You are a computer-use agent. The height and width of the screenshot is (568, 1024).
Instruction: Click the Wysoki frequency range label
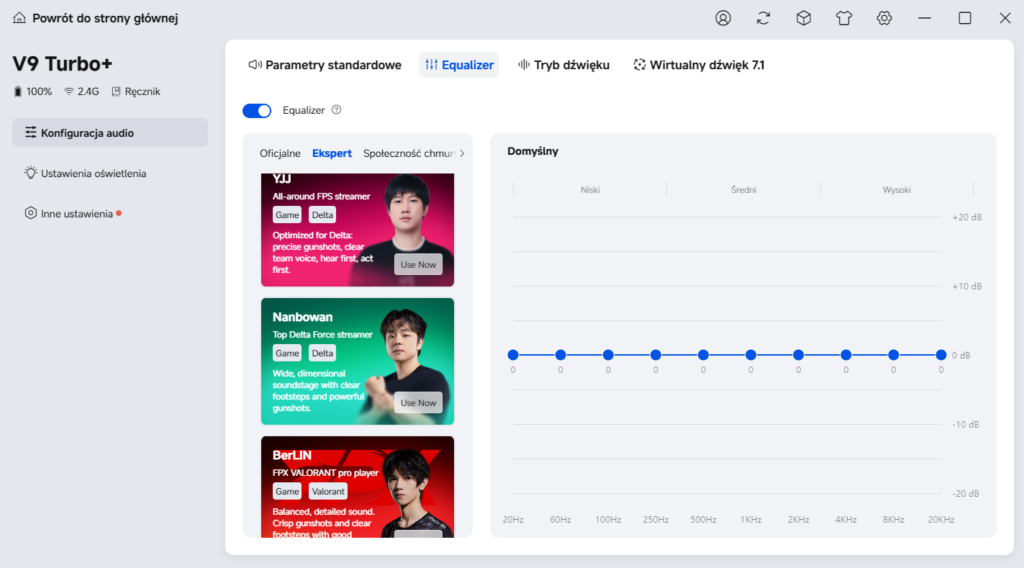(x=897, y=189)
